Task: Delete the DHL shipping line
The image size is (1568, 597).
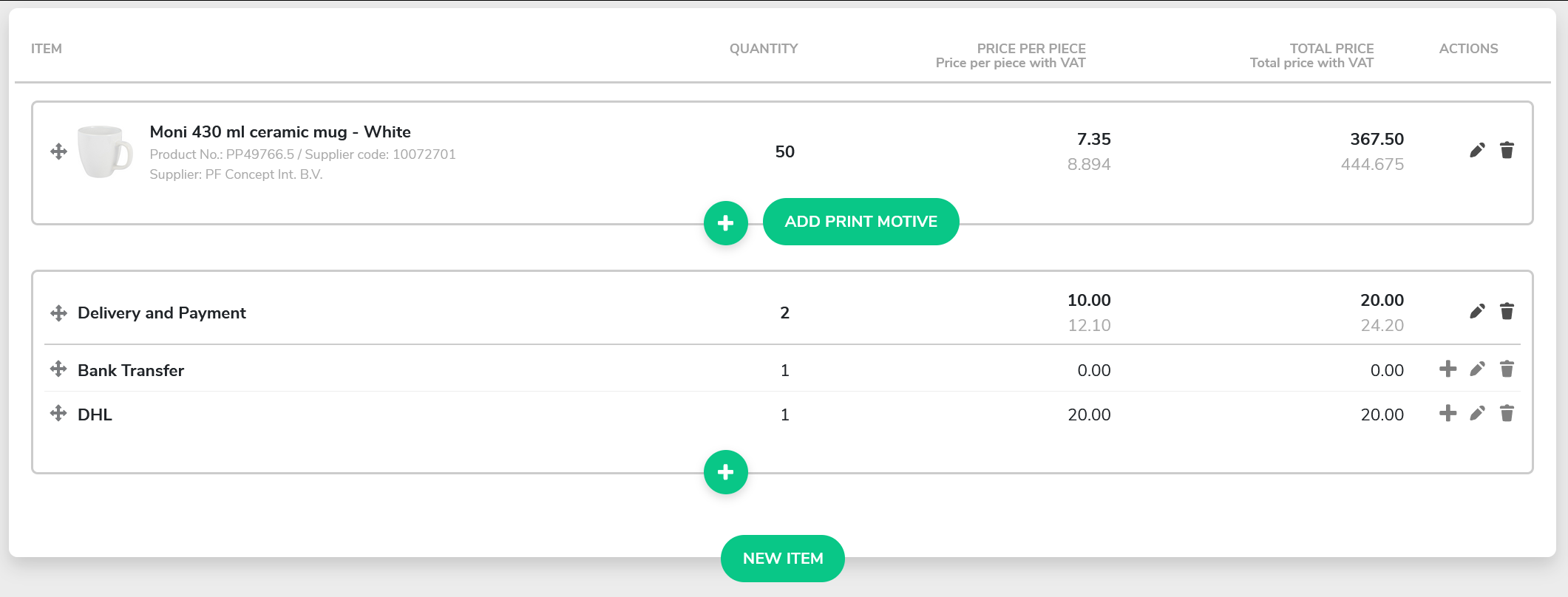Action: point(1507,413)
